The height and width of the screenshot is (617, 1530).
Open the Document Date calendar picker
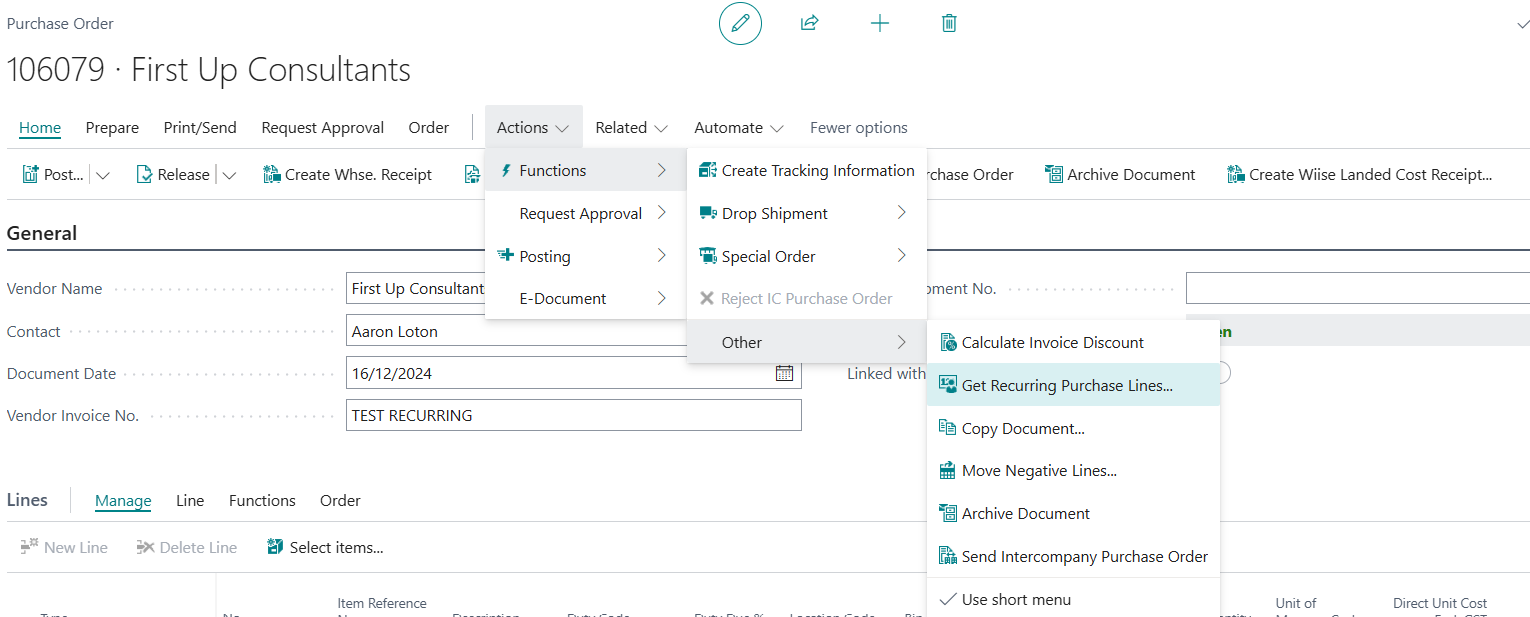point(785,373)
